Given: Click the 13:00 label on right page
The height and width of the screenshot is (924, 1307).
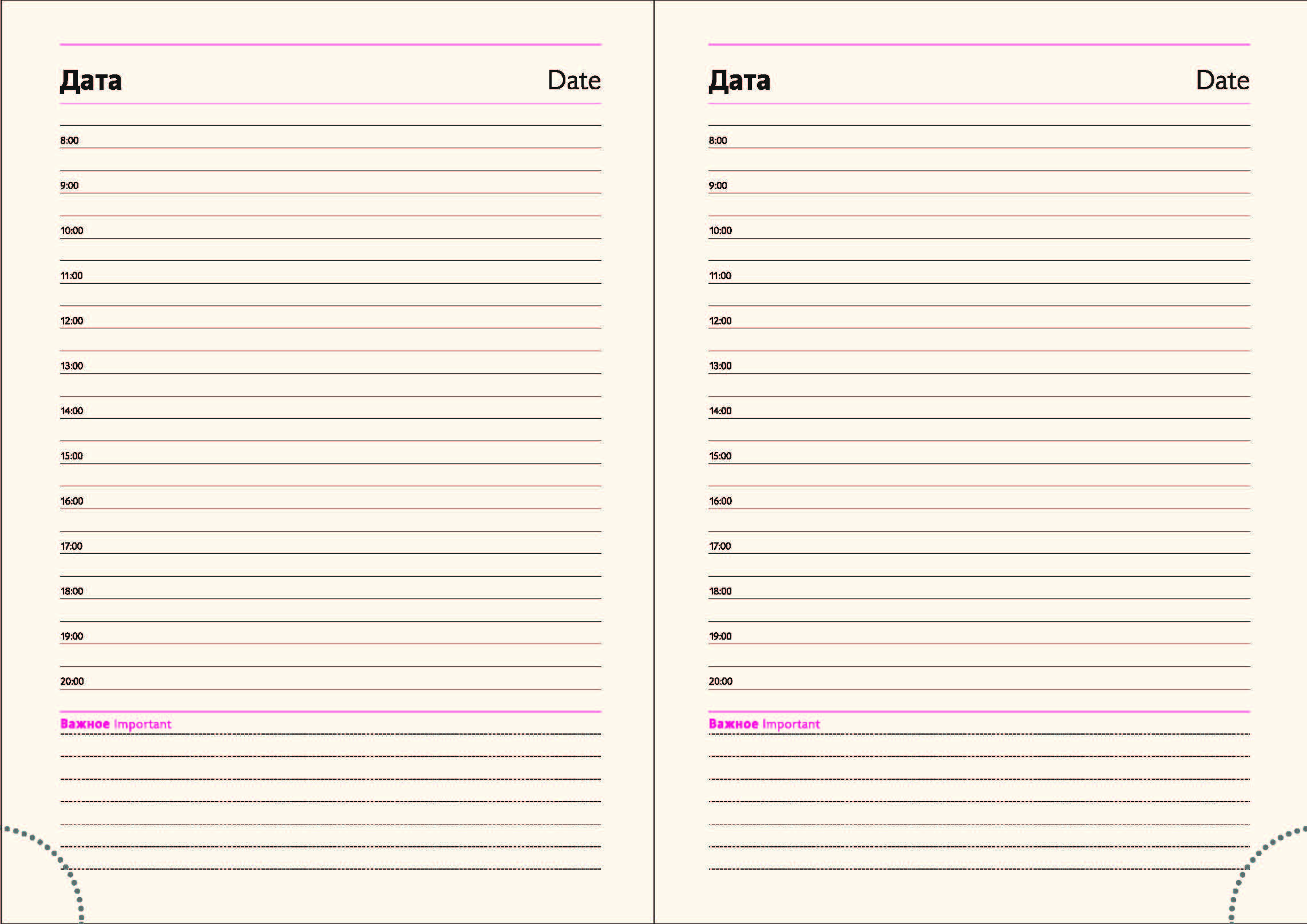Looking at the screenshot, I should click(x=720, y=366).
